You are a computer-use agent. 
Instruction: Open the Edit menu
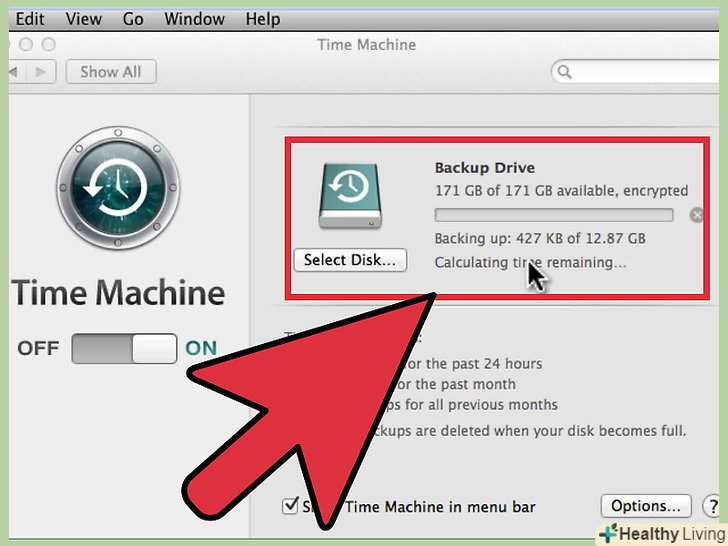tap(30, 19)
